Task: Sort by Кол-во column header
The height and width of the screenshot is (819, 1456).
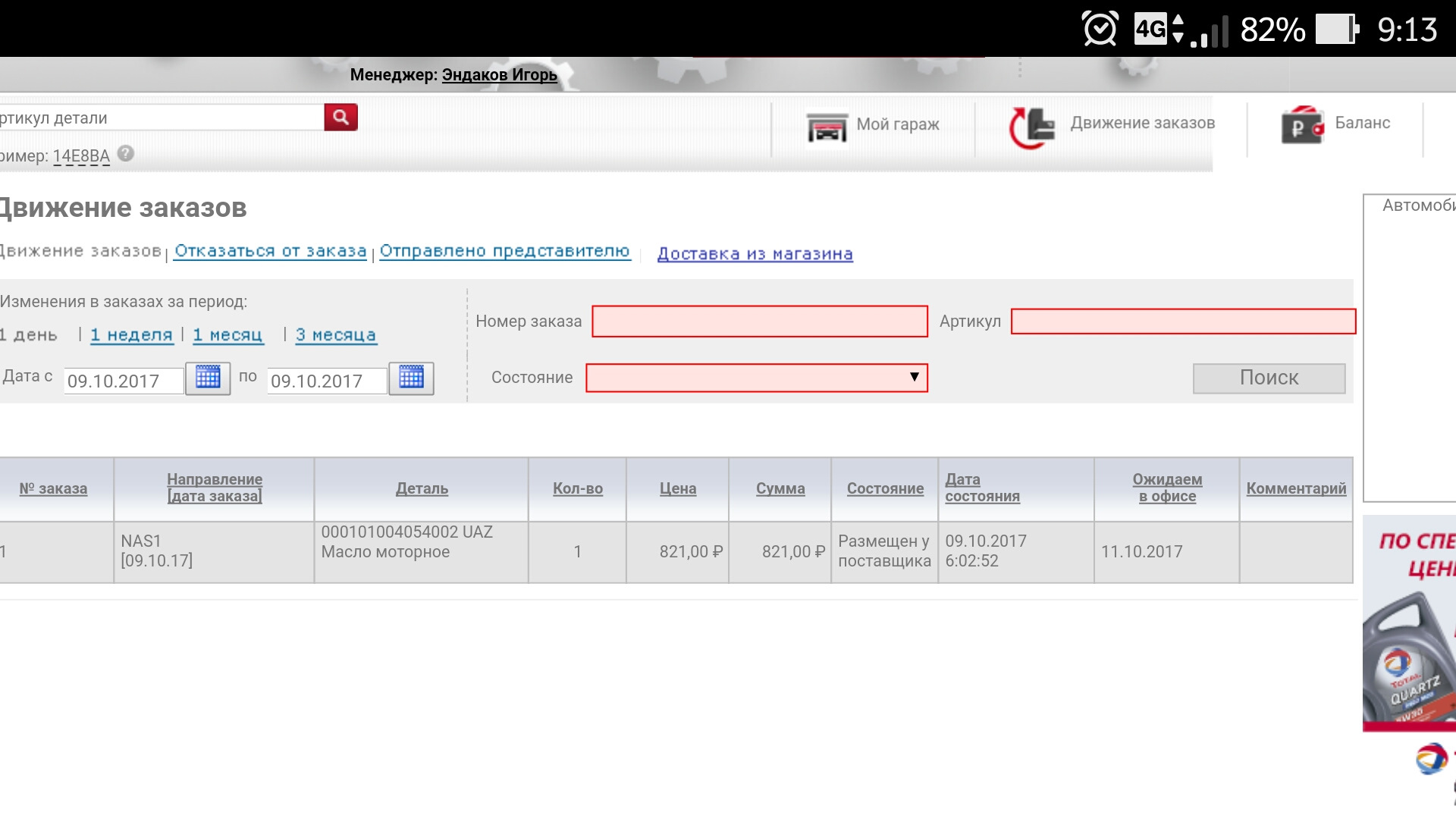Action: tap(578, 489)
